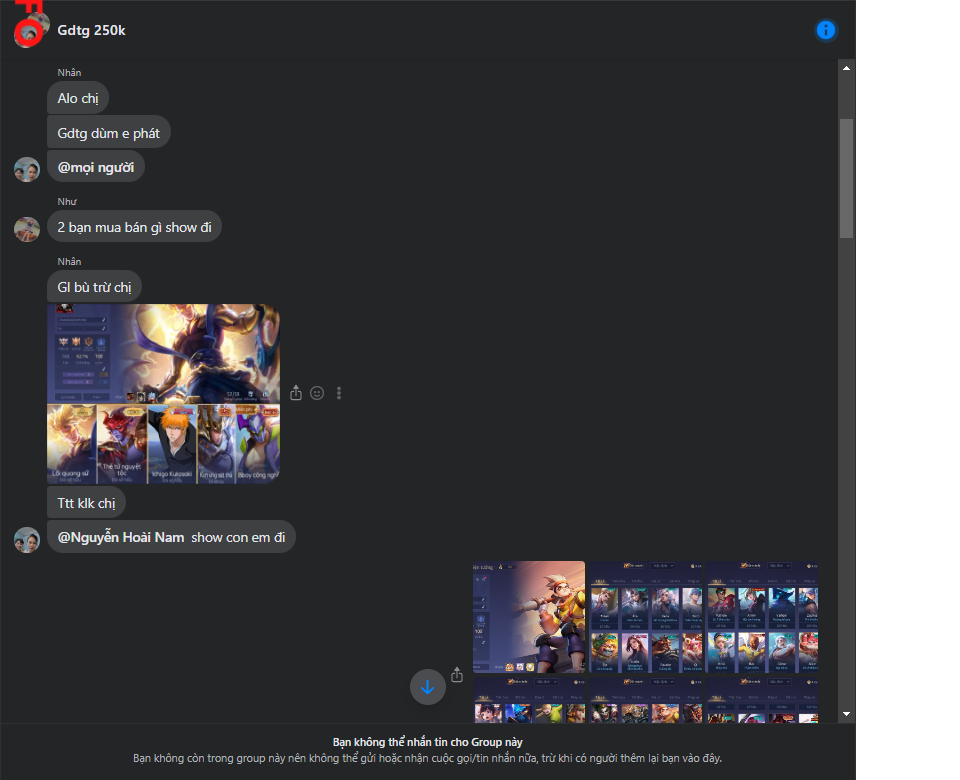Open the large account profile image from Nhân
The width and height of the screenshot is (960, 780).
(x=163, y=353)
